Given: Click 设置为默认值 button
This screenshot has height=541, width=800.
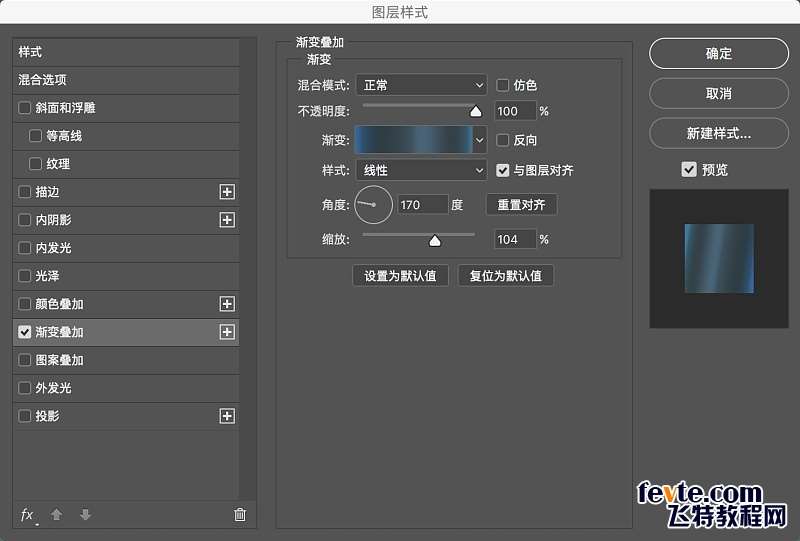Looking at the screenshot, I should pos(401,276).
